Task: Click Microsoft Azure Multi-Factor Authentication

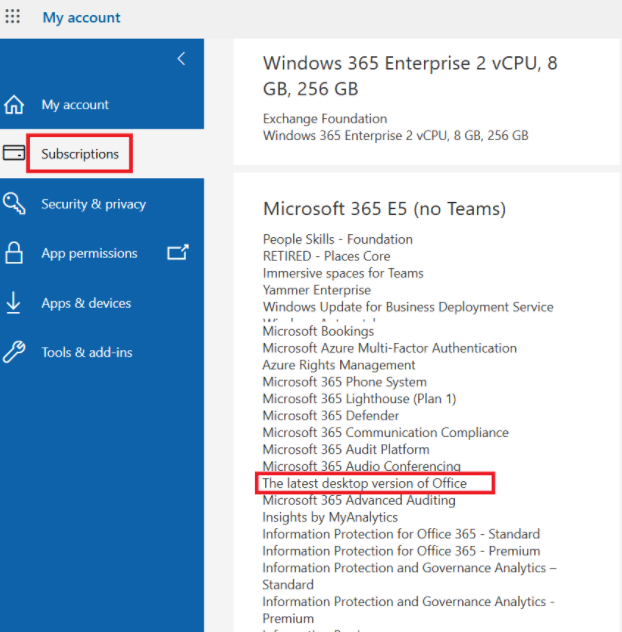Action: pyautogui.click(x=390, y=348)
